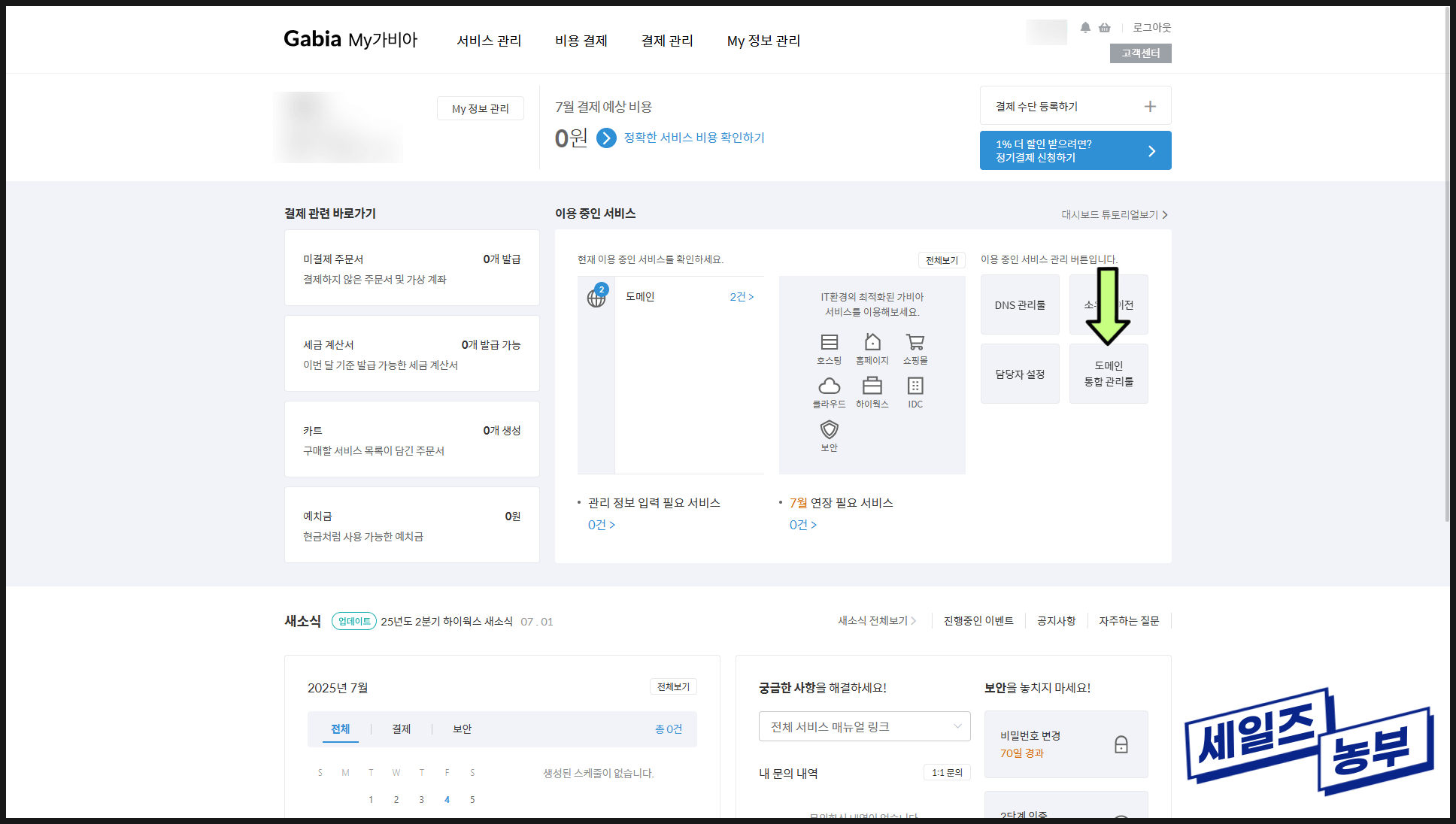Click the 미결제 주문서 card

point(411,268)
